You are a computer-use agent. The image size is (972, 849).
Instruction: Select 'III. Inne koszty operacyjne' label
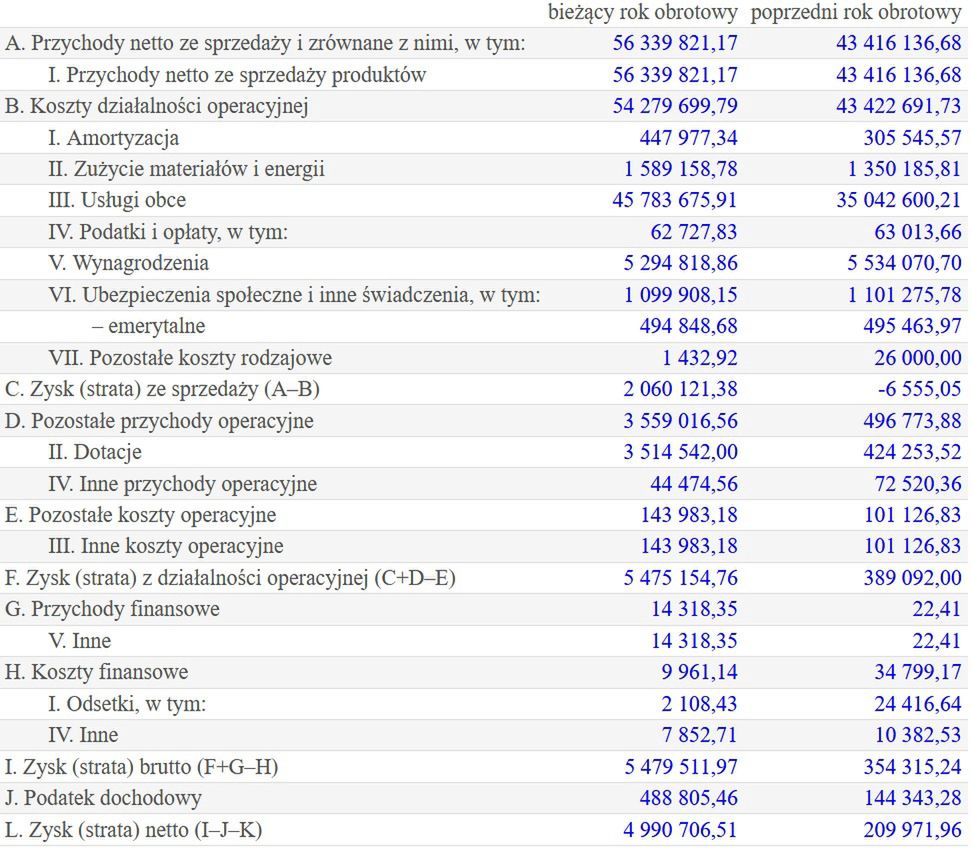166,546
